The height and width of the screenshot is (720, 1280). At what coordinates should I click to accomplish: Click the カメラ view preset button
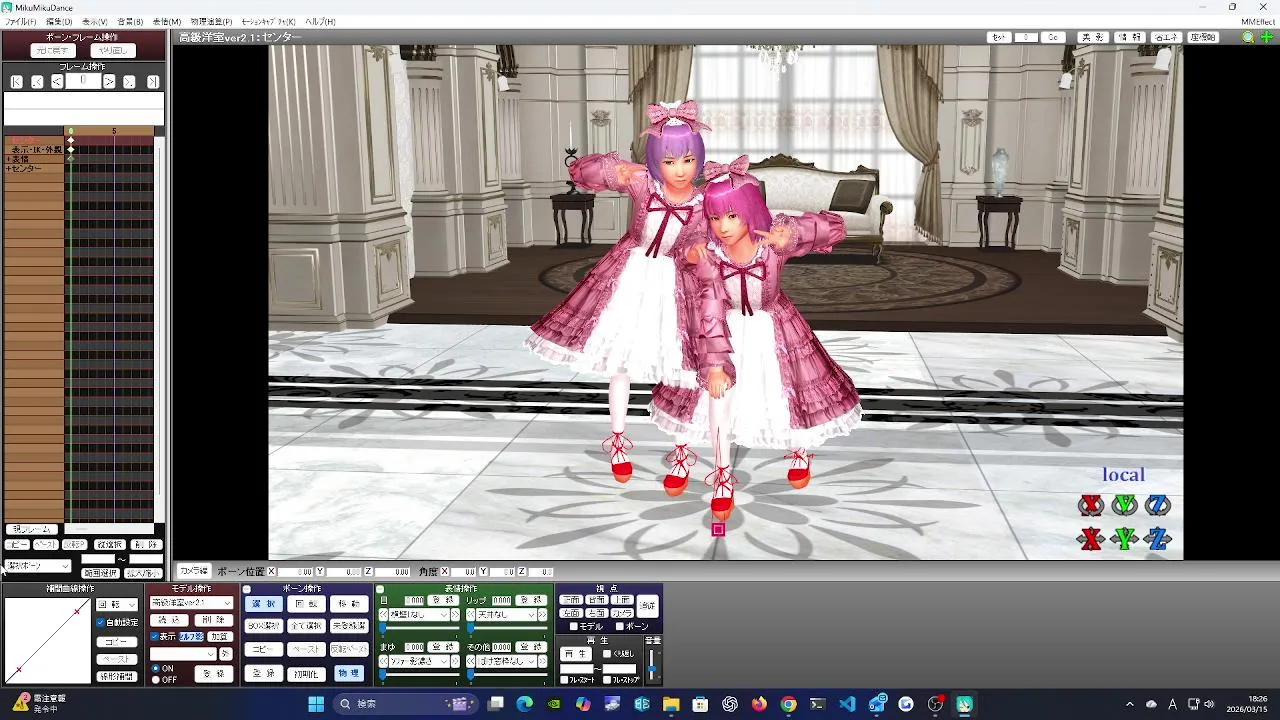(622, 613)
